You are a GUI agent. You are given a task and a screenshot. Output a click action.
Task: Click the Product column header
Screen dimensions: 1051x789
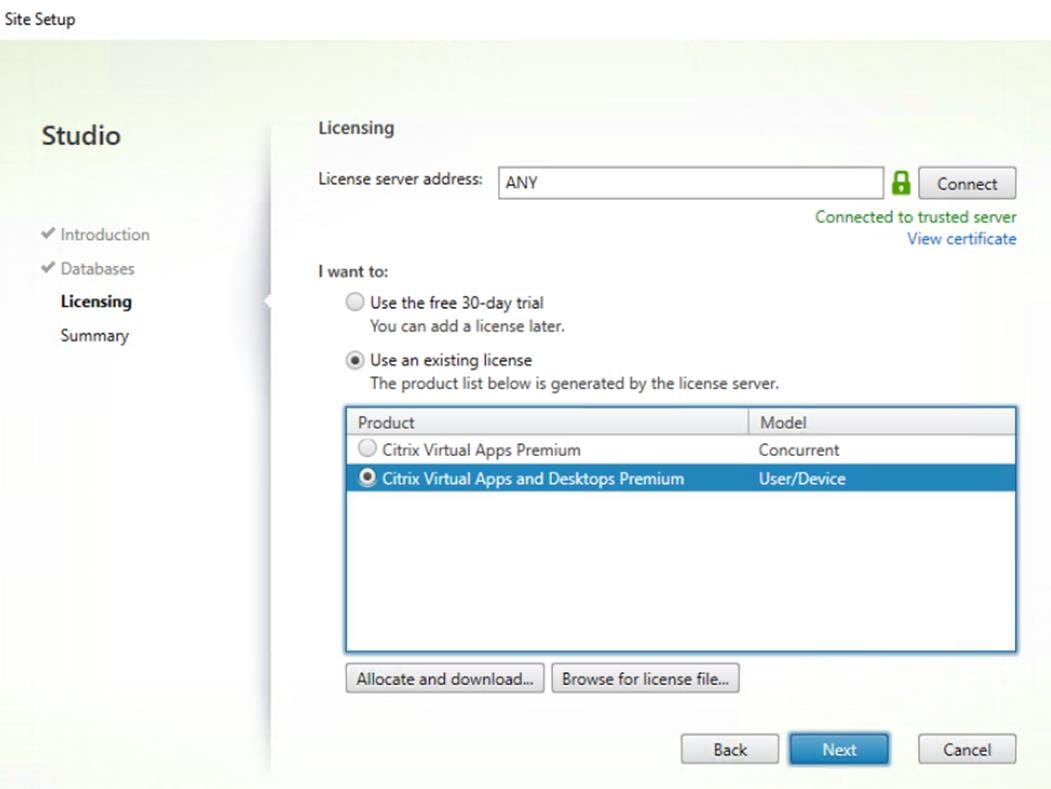click(547, 422)
